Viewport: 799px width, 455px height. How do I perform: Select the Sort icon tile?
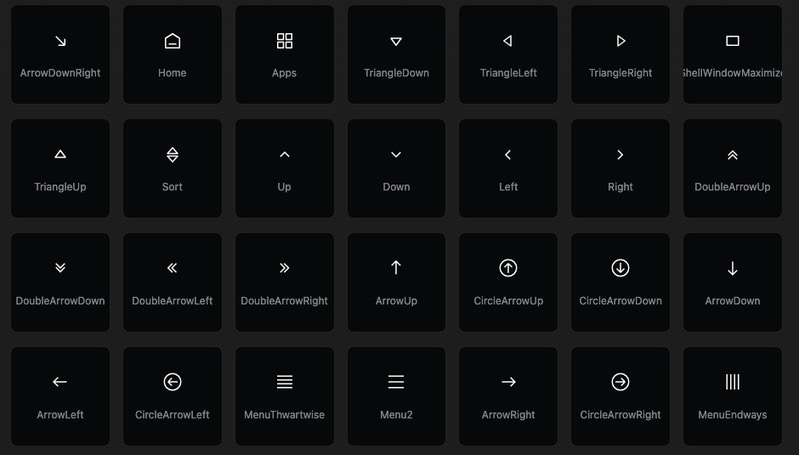(172, 169)
